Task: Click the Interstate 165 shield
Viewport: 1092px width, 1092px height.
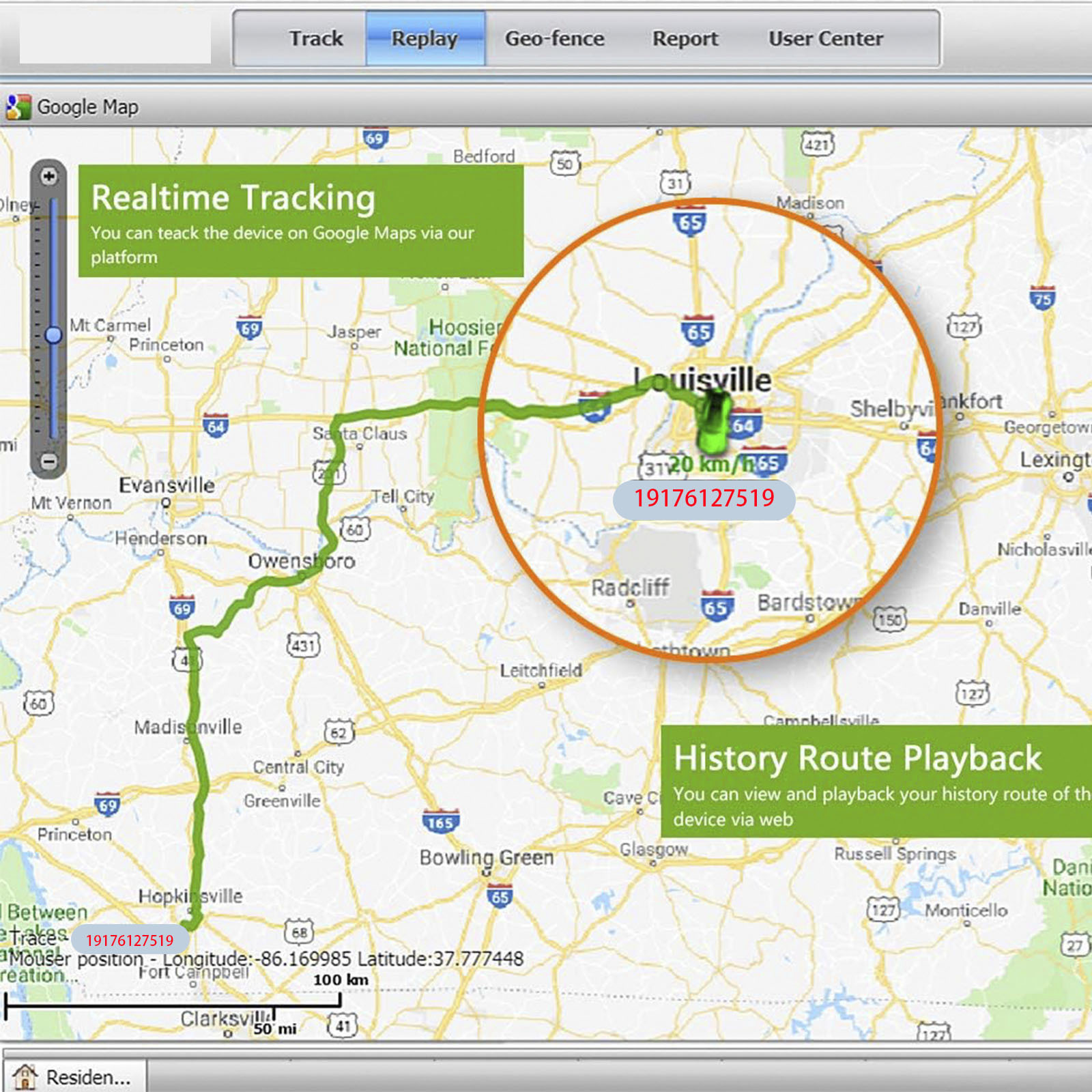Action: 440,822
